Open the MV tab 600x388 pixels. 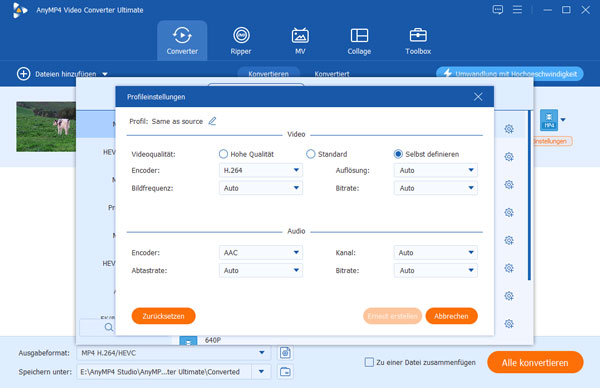pyautogui.click(x=300, y=41)
